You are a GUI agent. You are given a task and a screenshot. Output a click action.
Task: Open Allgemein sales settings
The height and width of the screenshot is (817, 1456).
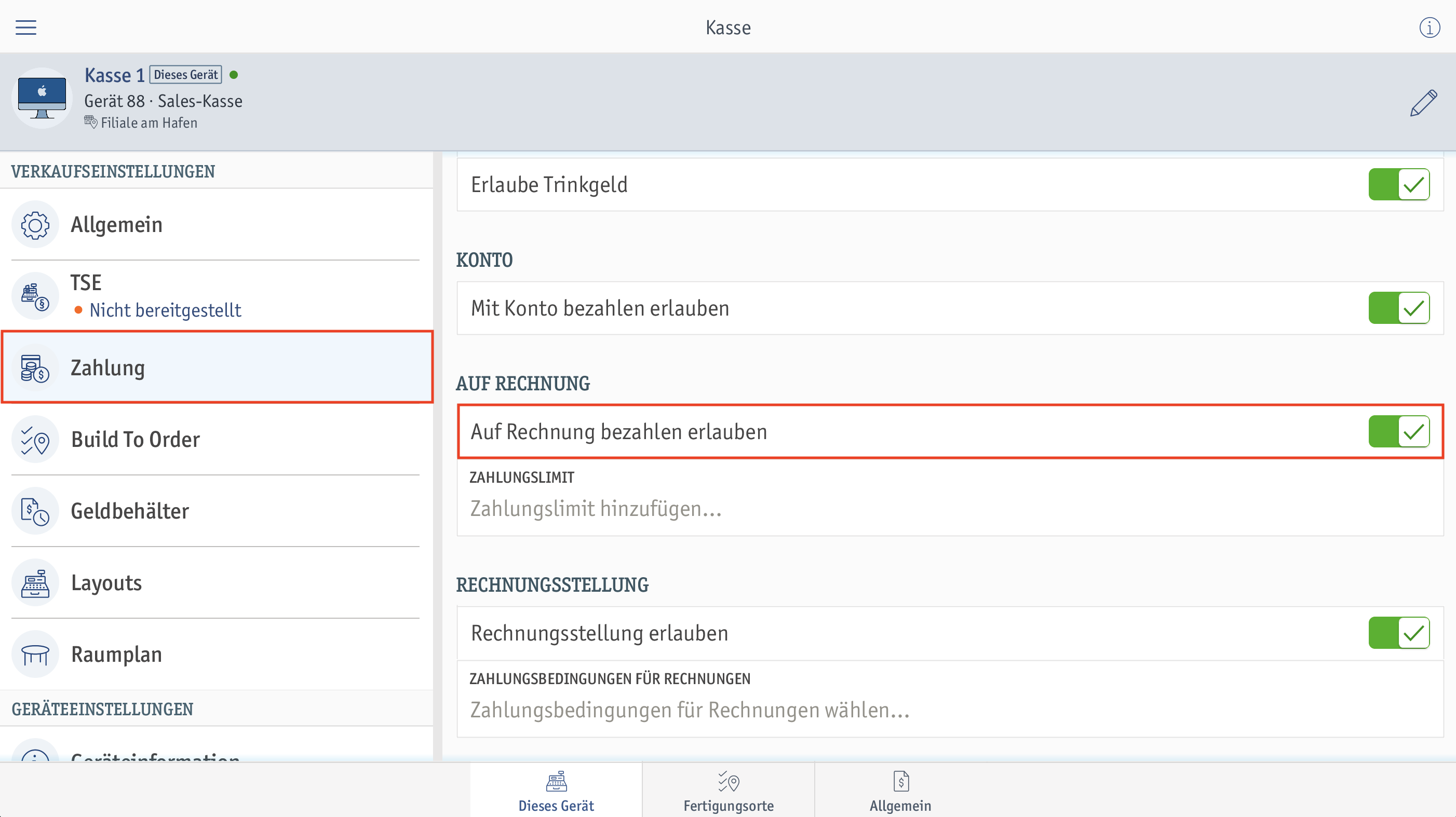(217, 225)
